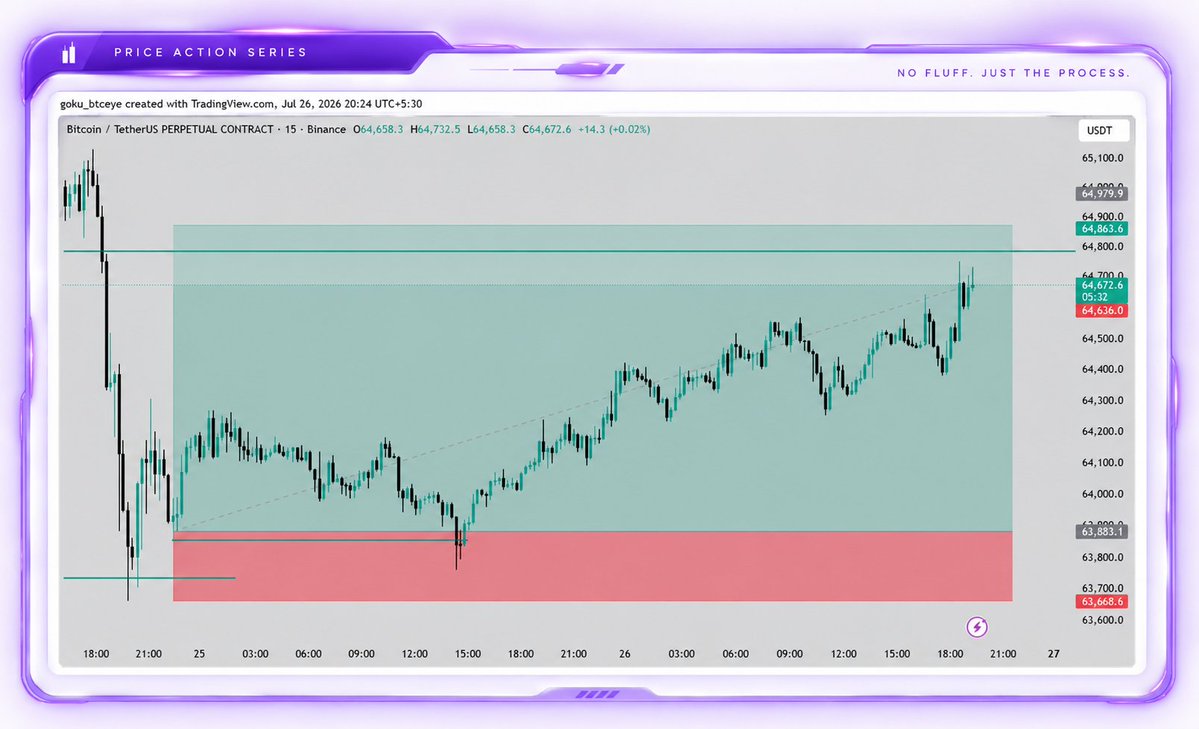The image size is (1199, 729).
Task: Select the red 63,668.6 stop price tag
Action: pos(1101,602)
